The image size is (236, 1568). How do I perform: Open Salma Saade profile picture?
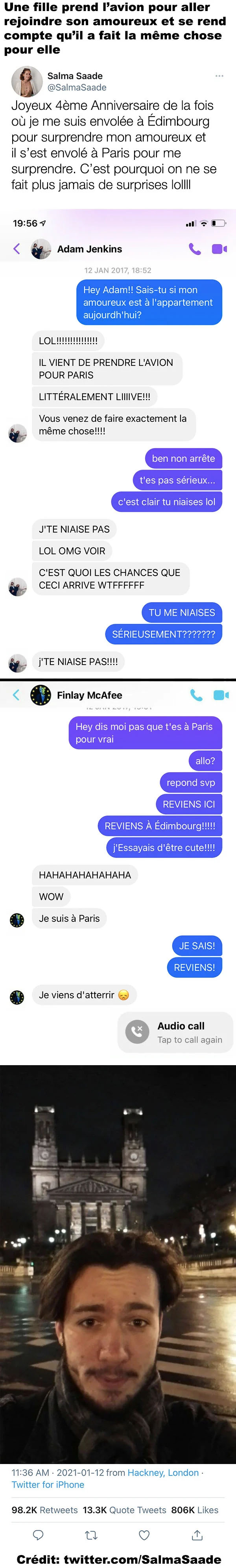tap(27, 82)
